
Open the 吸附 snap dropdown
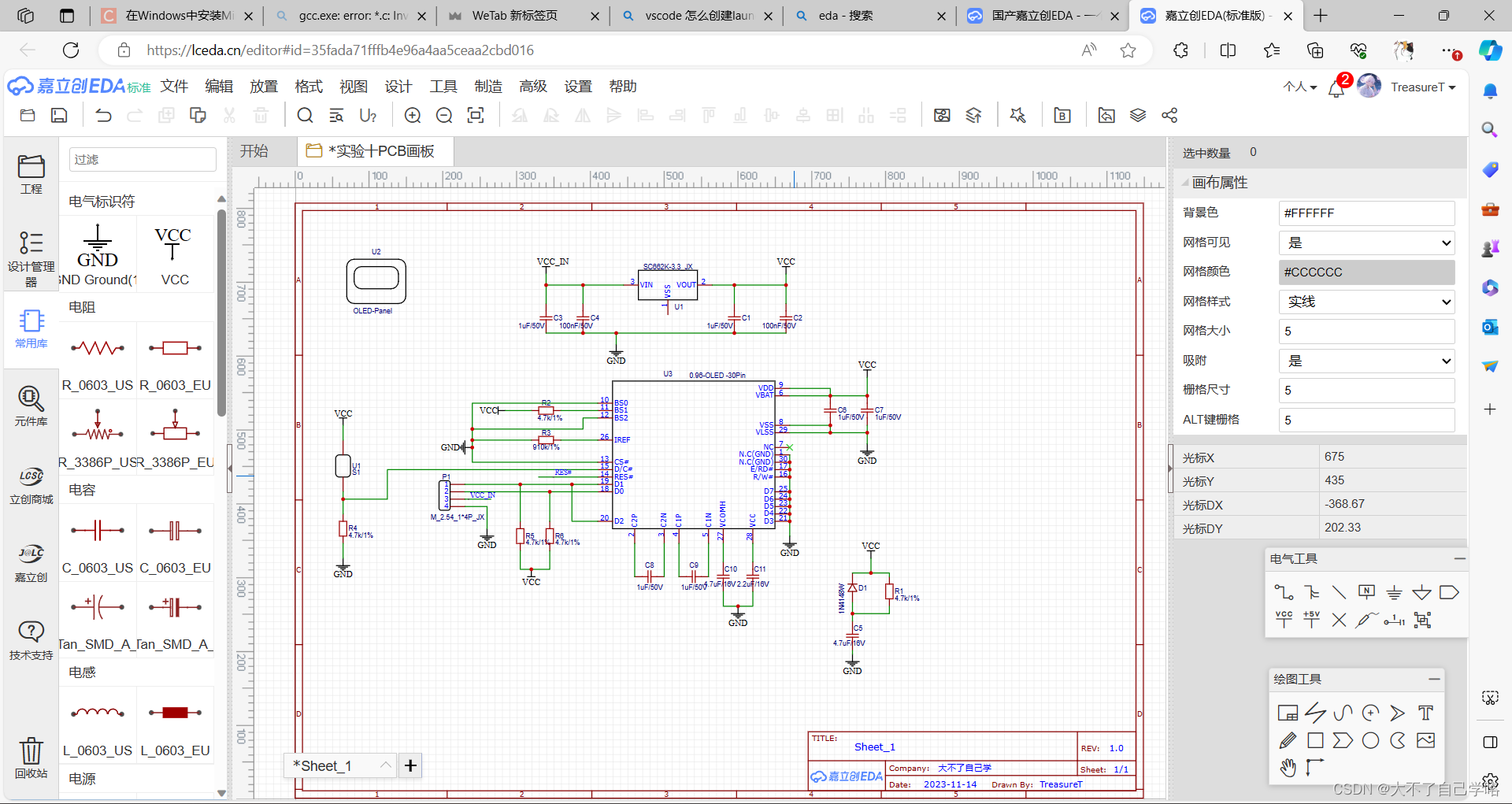point(1366,361)
